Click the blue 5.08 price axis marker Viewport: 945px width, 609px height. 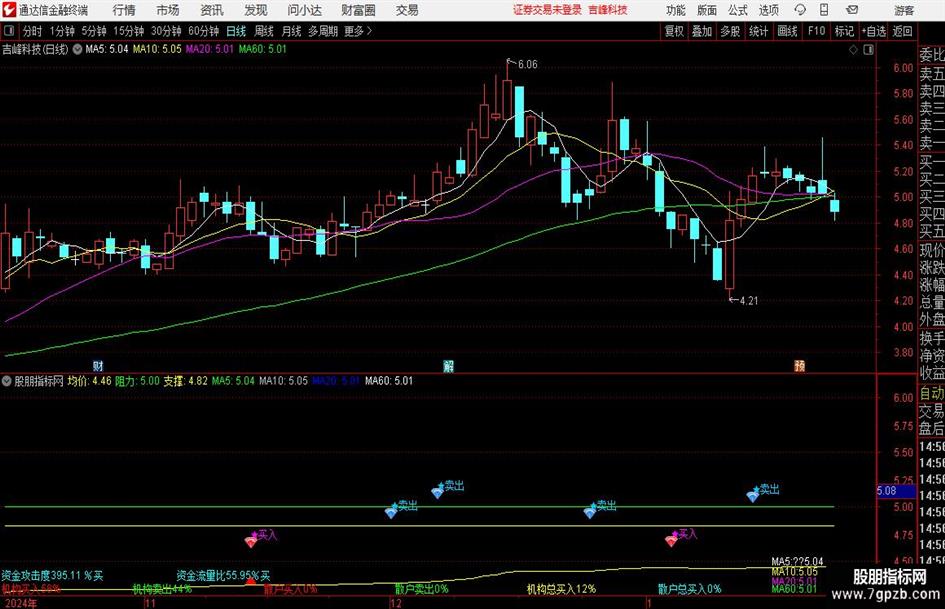tap(895, 491)
